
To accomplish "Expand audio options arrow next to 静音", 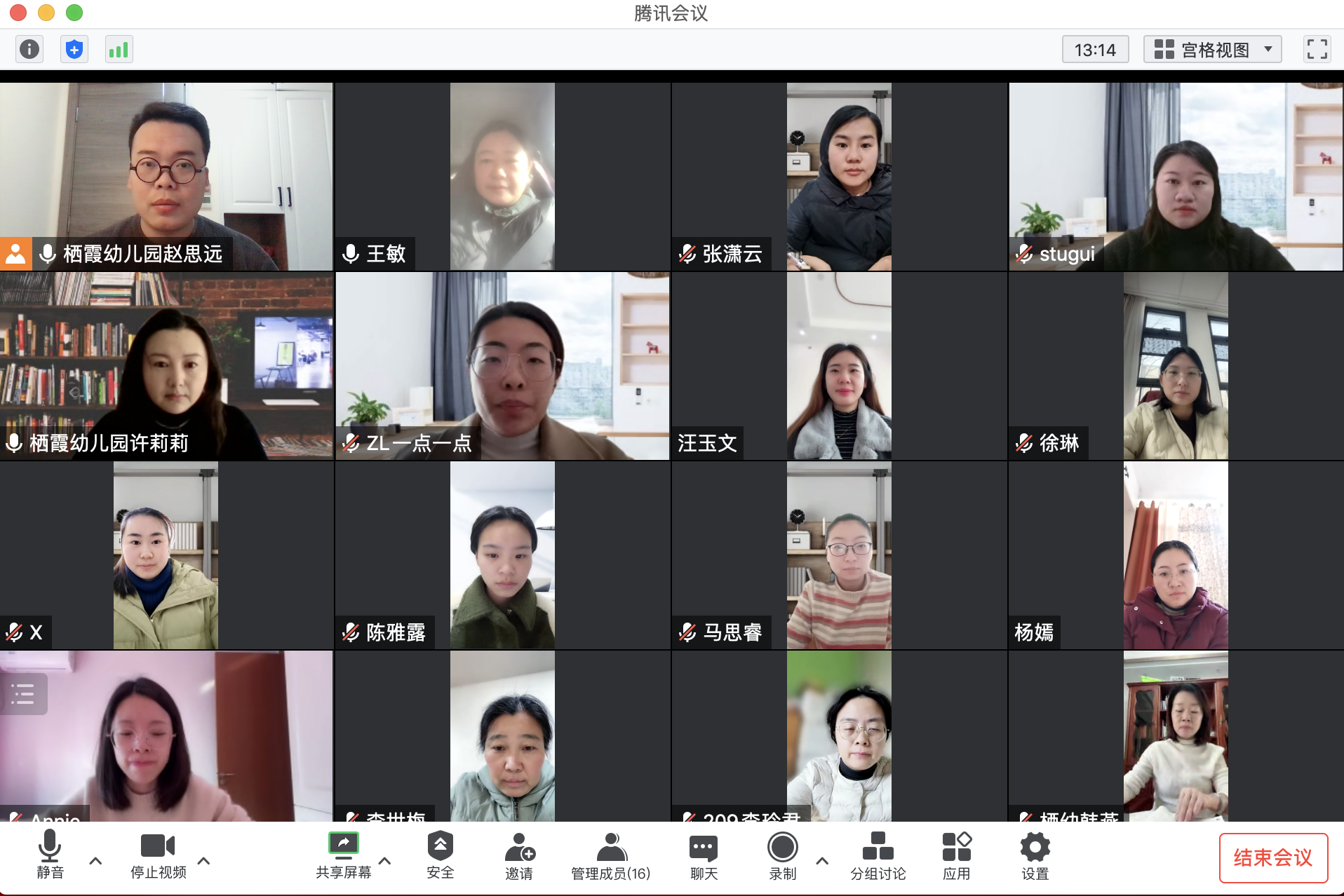I will [x=96, y=861].
